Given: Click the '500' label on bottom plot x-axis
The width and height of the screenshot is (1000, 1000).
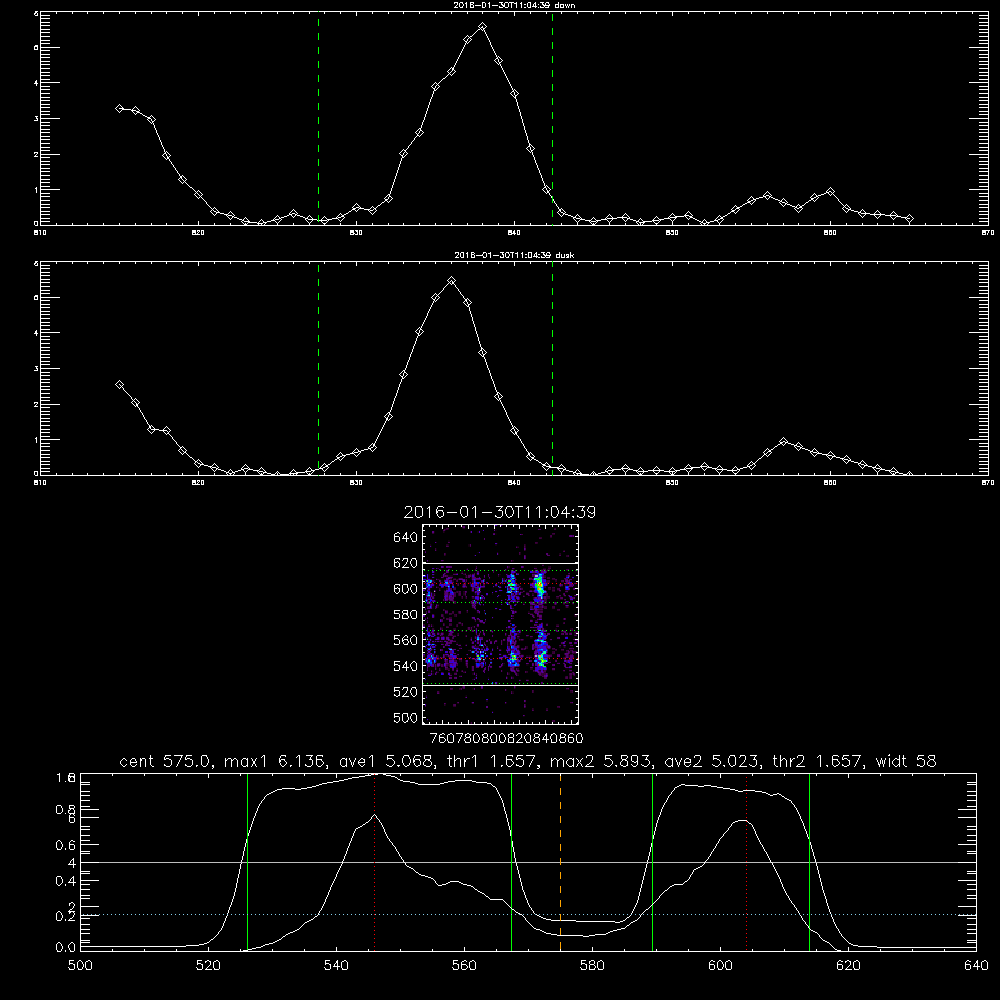Looking at the screenshot, I should pyautogui.click(x=80, y=966).
